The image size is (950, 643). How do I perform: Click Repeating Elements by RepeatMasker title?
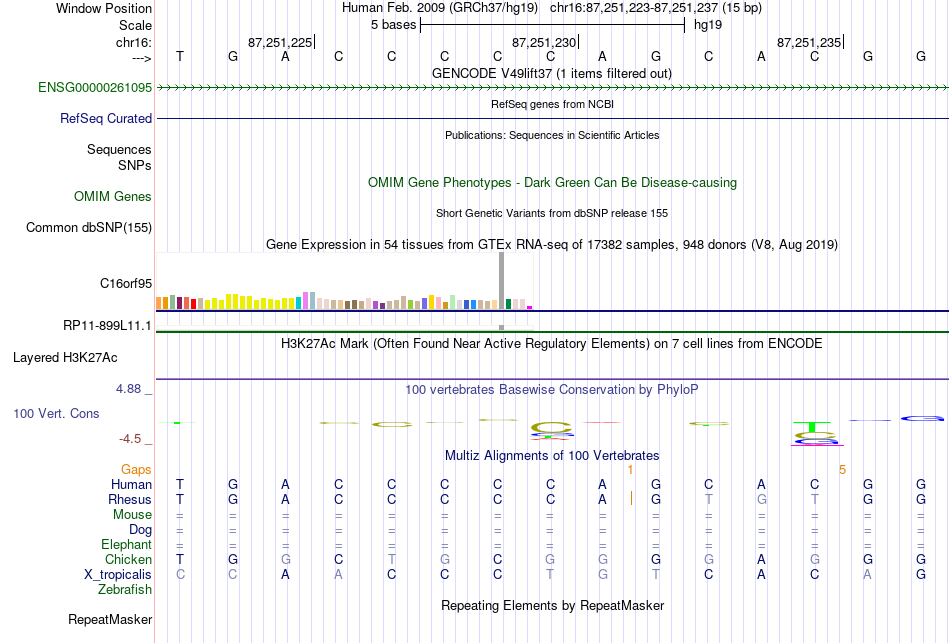[552, 605]
